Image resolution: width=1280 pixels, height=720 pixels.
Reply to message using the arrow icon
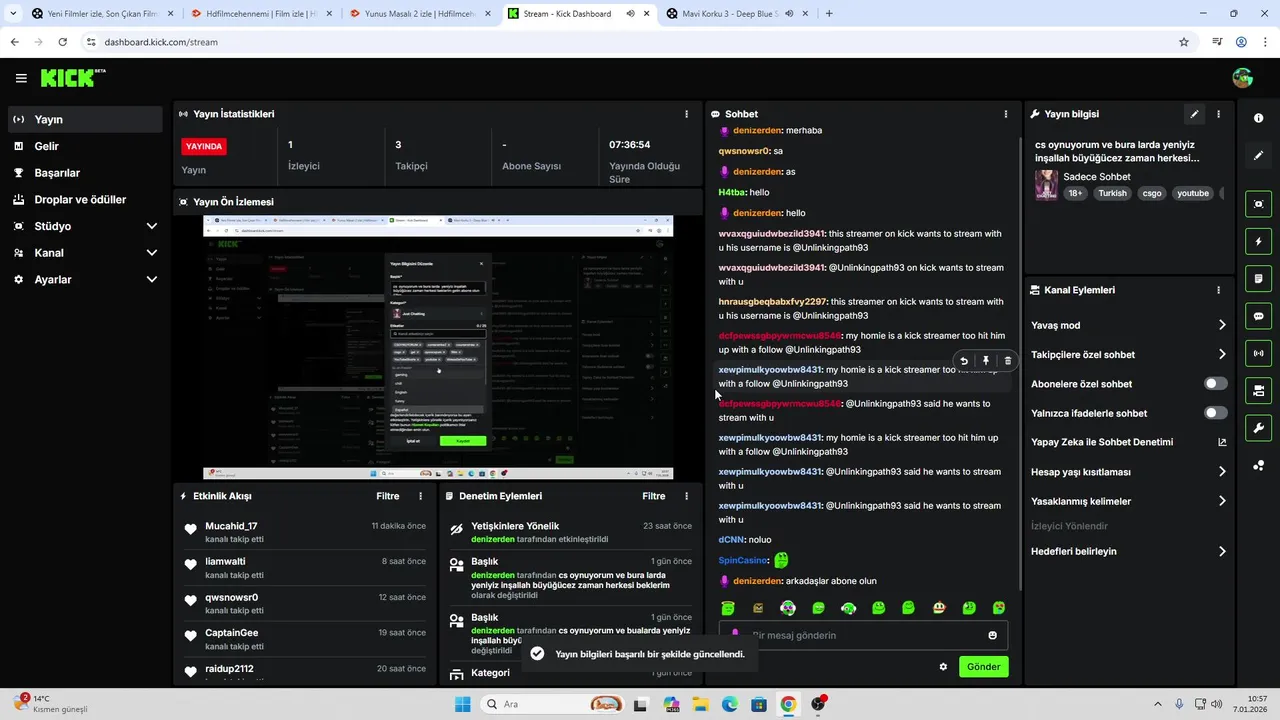tap(964, 361)
